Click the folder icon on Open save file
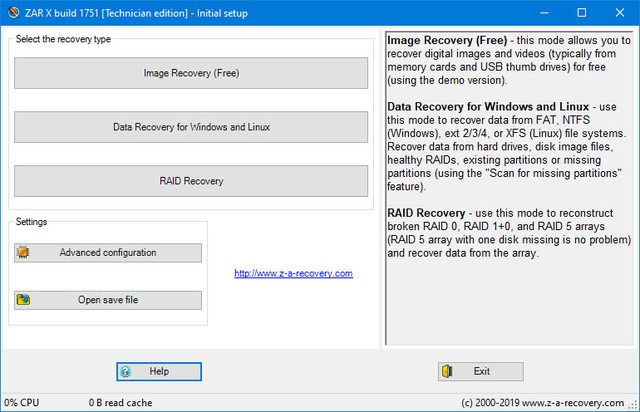The height and width of the screenshot is (412, 640). (24, 300)
